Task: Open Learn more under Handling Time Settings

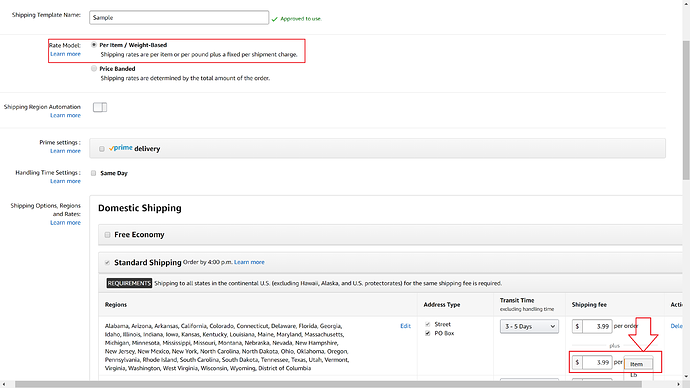Action: coord(65,181)
